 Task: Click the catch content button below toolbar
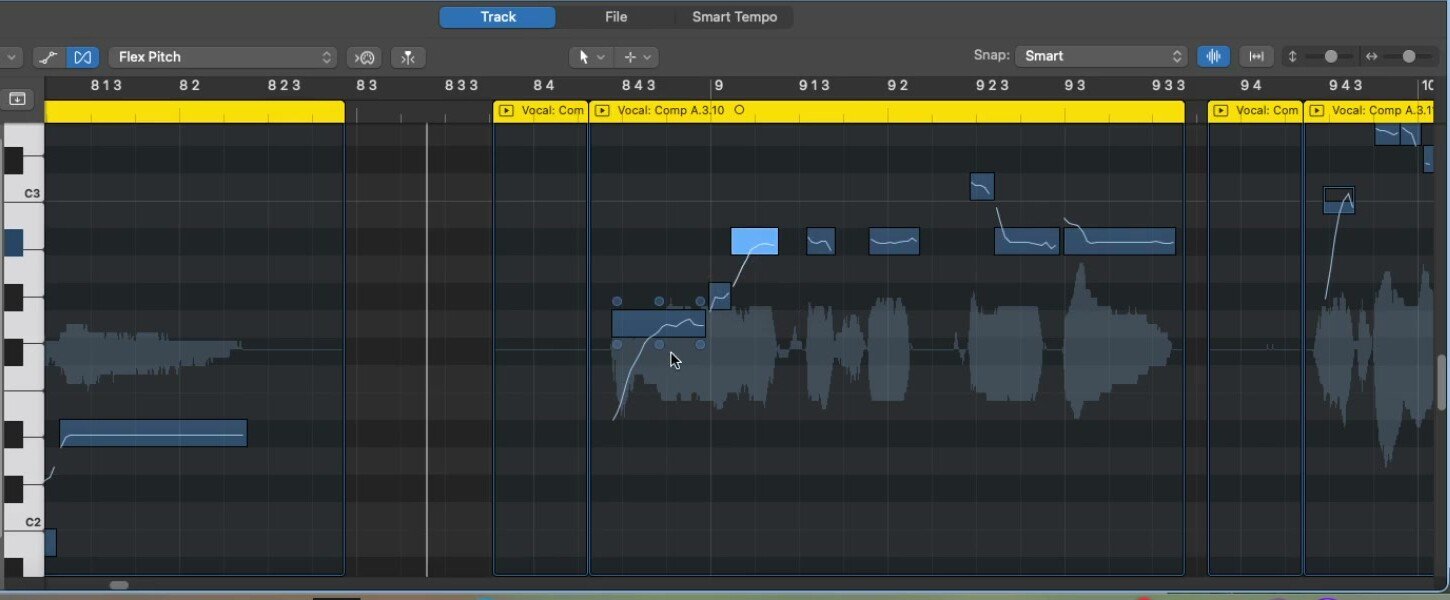pos(17,99)
